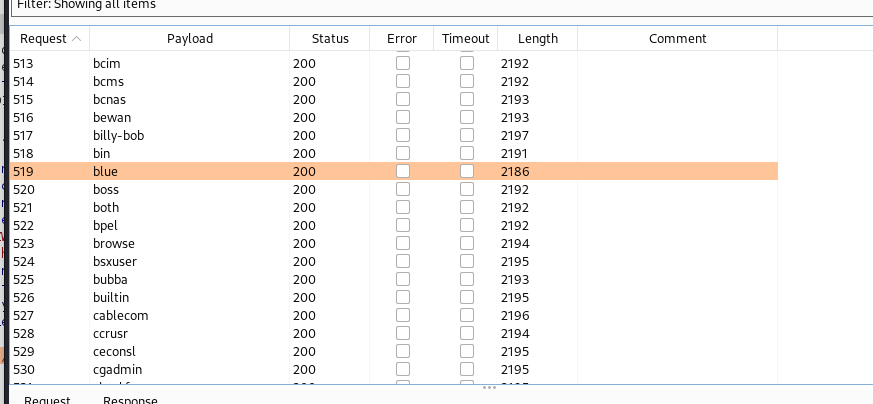Click the Error column header
873x404 pixels.
tap(401, 39)
